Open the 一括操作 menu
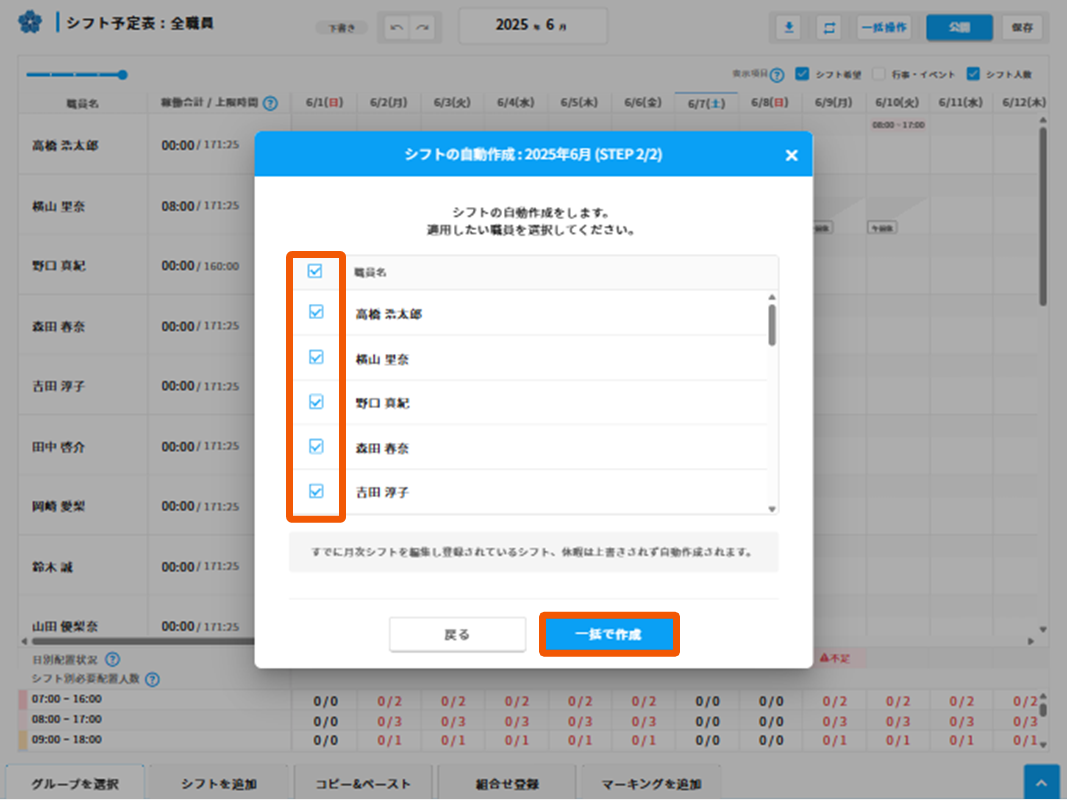The width and height of the screenshot is (1067, 800). (x=883, y=28)
